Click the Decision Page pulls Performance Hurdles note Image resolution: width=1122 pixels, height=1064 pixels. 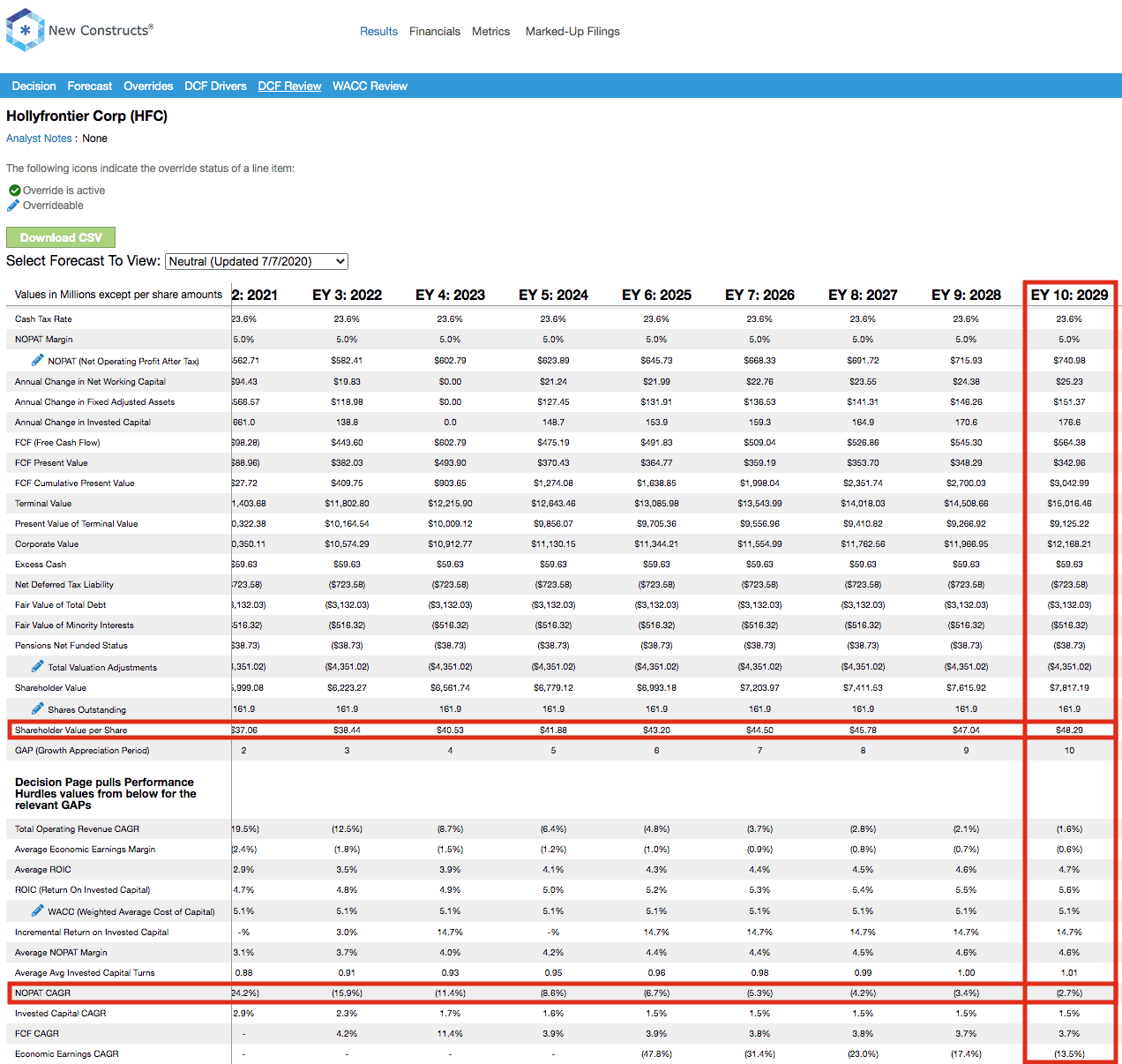click(x=105, y=794)
